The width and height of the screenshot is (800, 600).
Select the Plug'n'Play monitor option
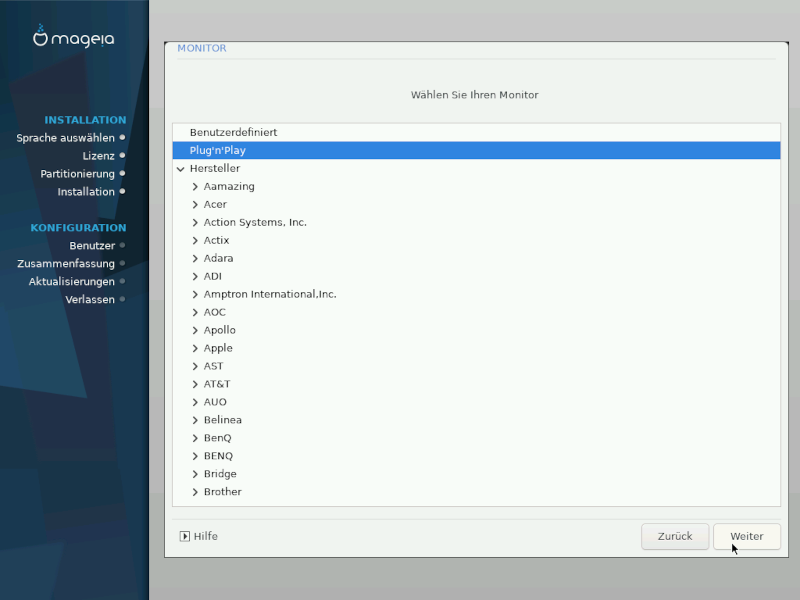[218, 150]
